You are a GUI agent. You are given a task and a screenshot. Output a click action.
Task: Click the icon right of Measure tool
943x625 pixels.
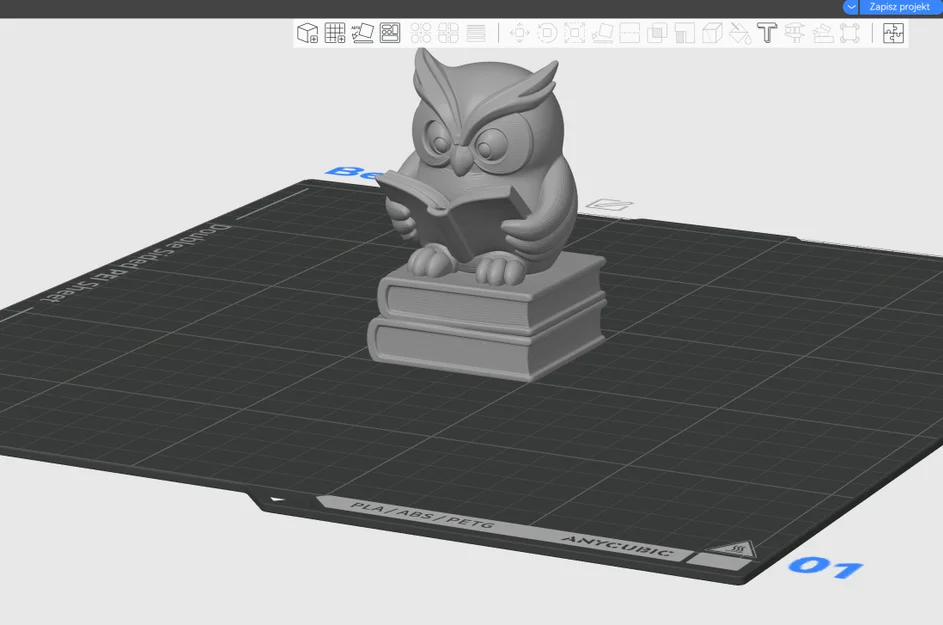pyautogui.click(x=823, y=33)
